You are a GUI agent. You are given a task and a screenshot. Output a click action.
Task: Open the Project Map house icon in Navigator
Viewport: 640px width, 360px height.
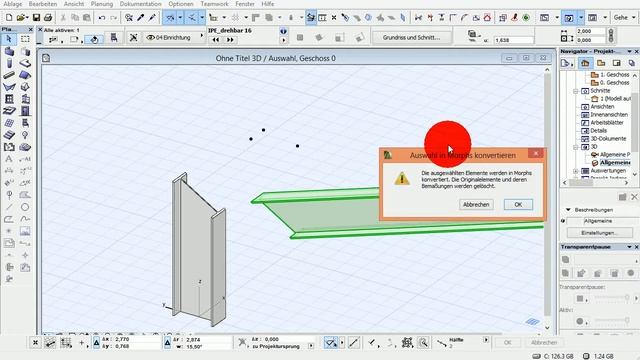click(585, 63)
